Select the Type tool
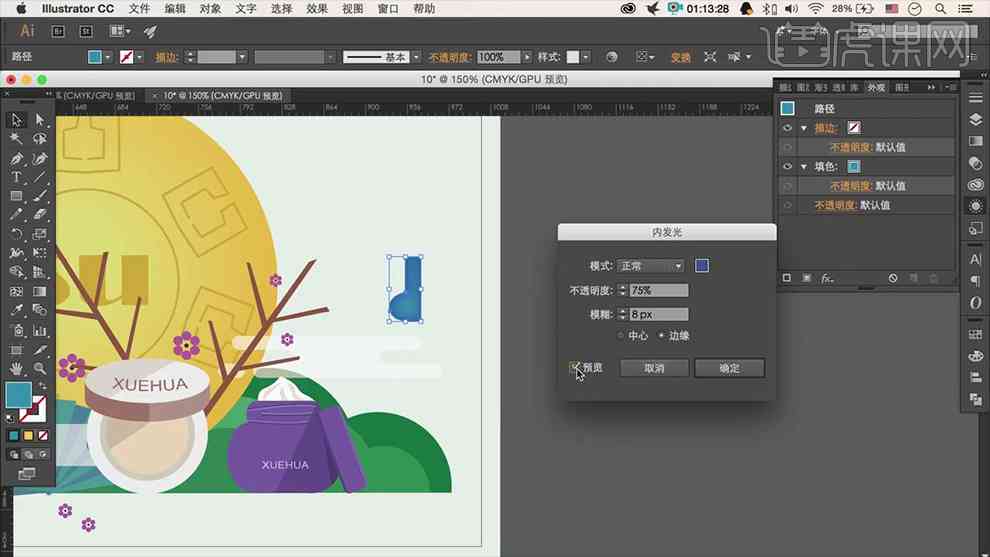The image size is (990, 557). 16,177
